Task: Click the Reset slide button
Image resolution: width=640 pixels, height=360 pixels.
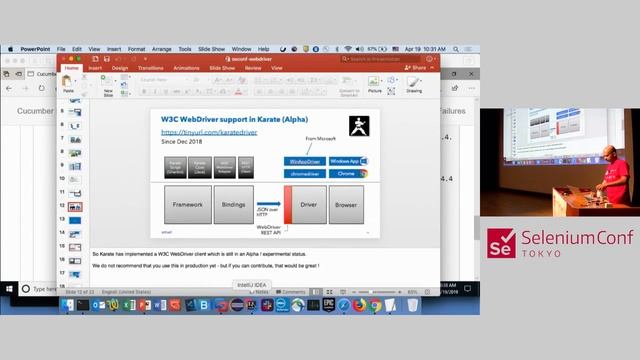Action: 125,85
